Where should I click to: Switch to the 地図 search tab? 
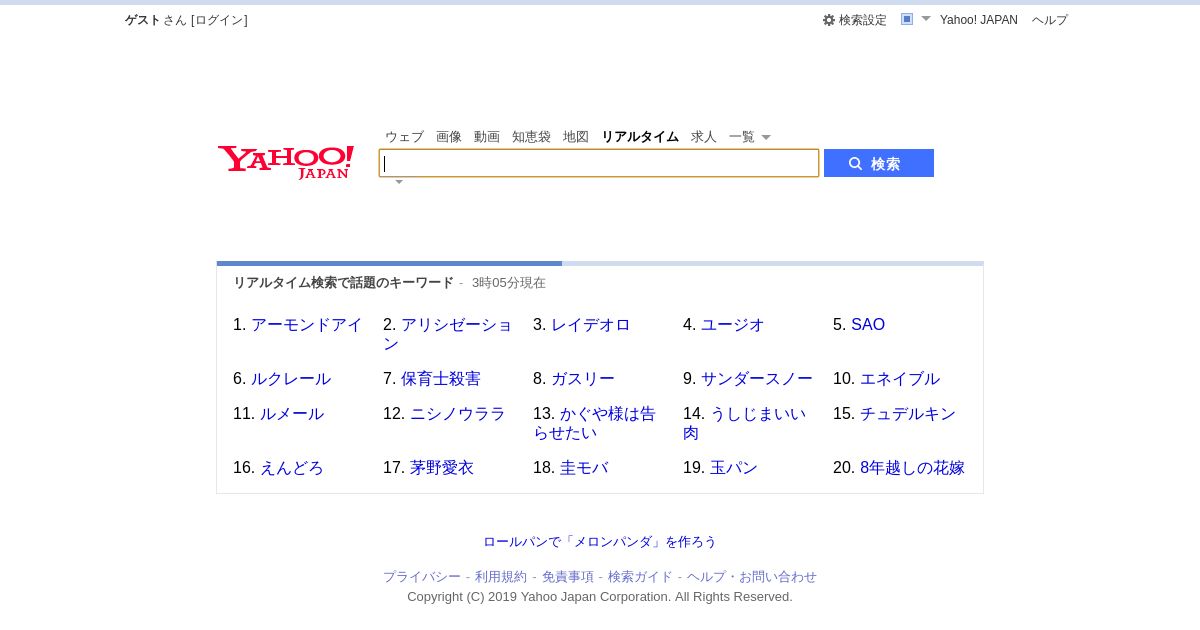coord(576,137)
